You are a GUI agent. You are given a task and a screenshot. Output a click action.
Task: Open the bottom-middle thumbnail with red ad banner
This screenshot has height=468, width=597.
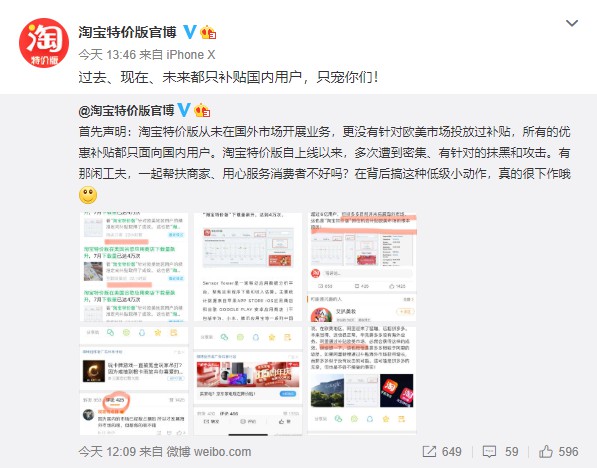[247, 380]
